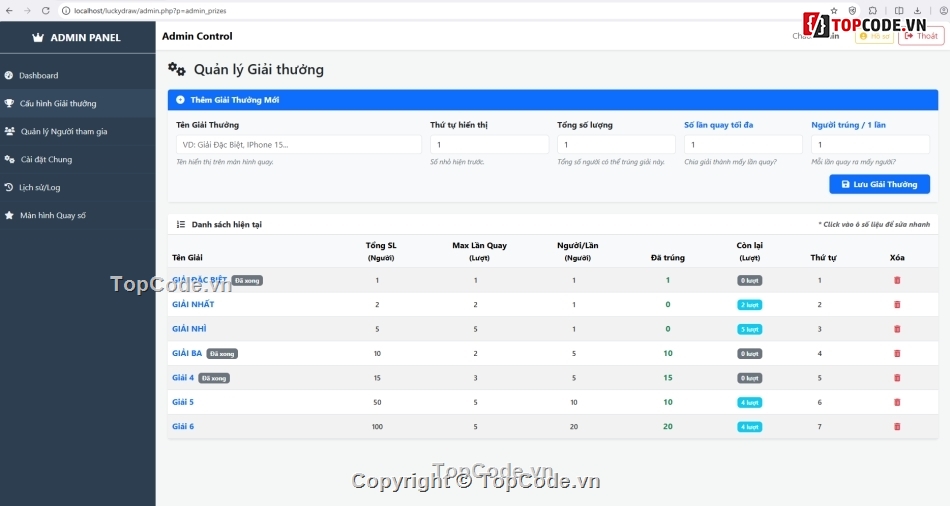The width and height of the screenshot is (950, 506).
Task: Open the Hồ sơ profile button
Action: [874, 36]
